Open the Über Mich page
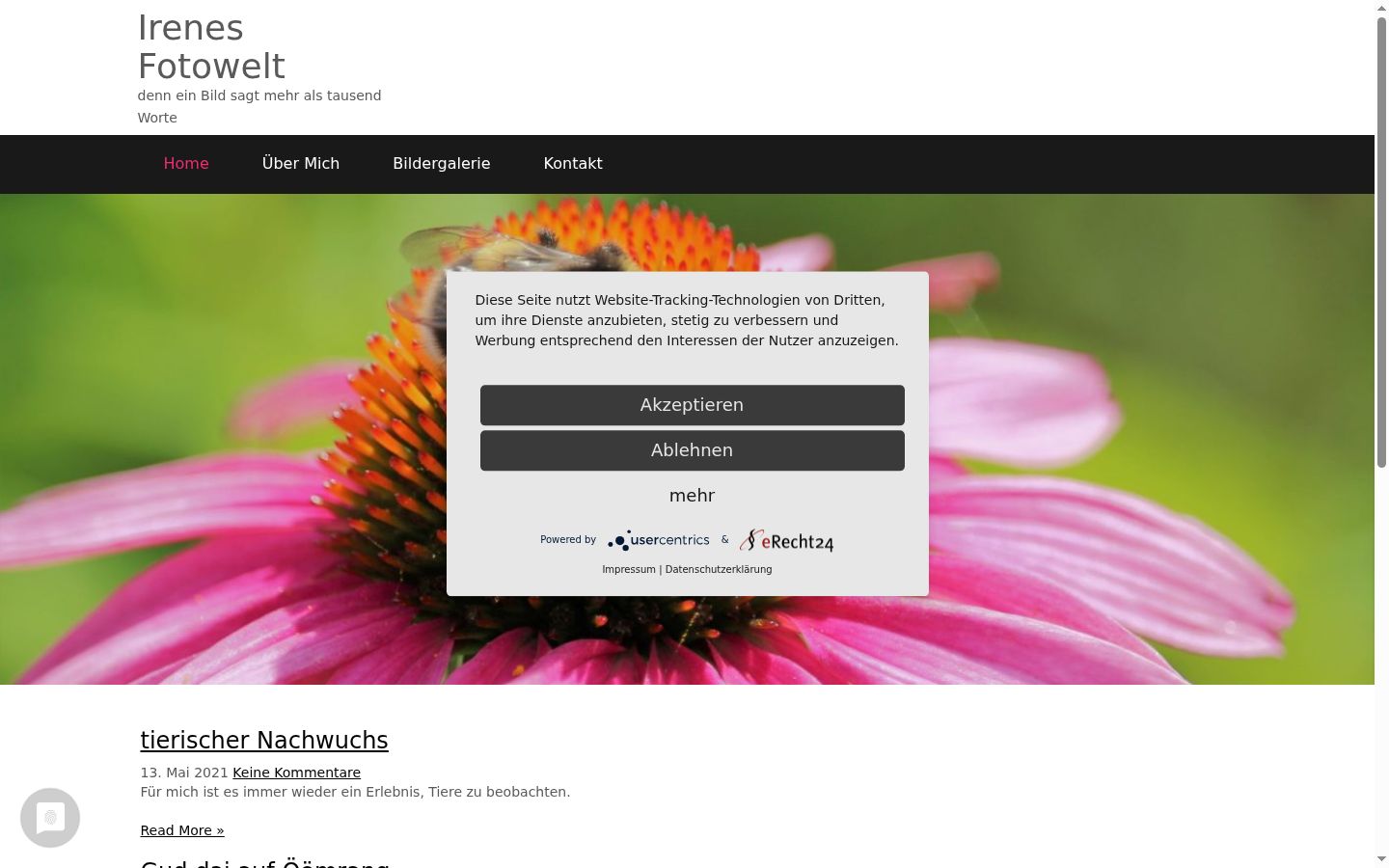The image size is (1389, 868). click(301, 164)
